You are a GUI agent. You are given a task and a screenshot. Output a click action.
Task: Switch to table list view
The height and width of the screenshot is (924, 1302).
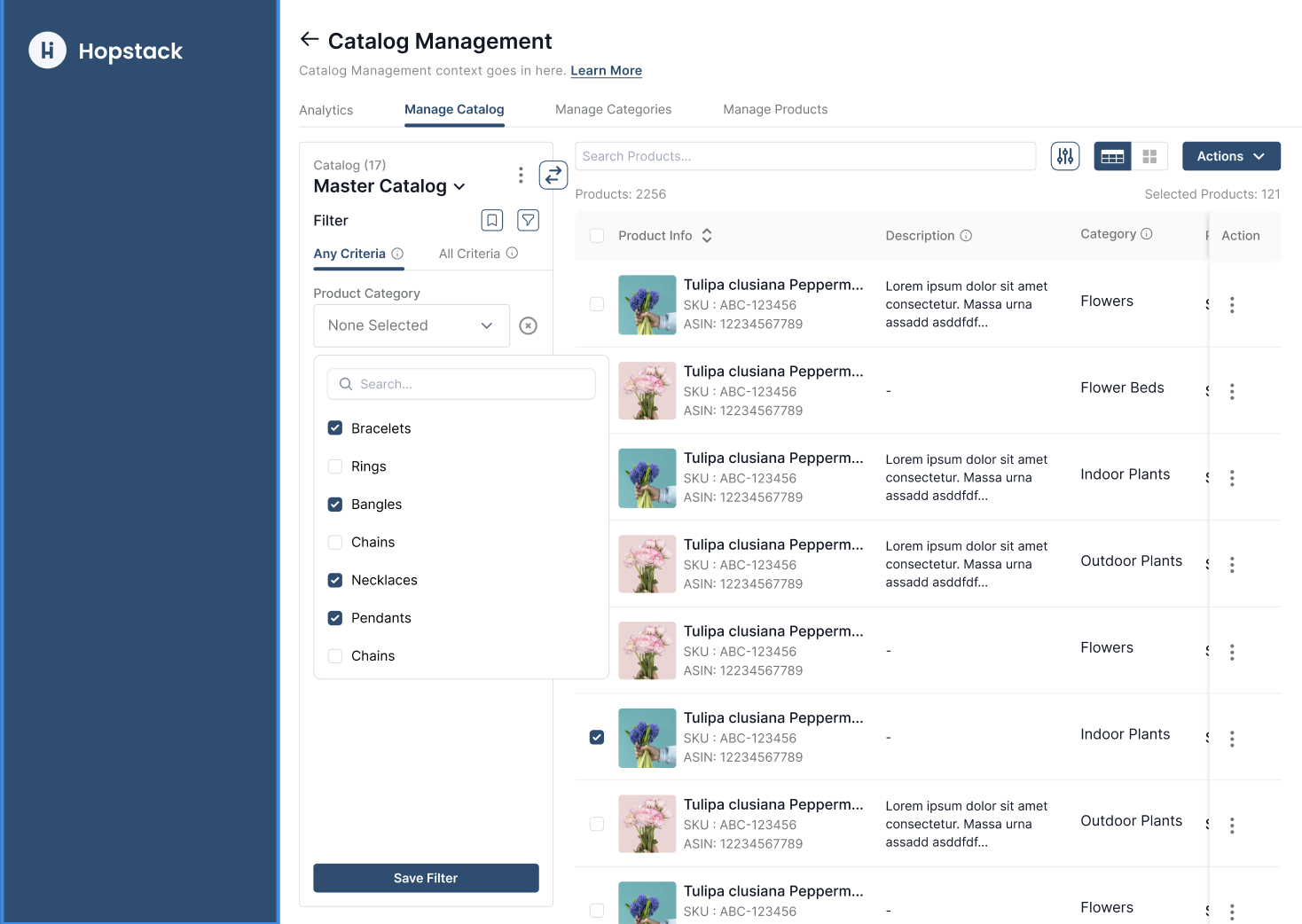tap(1112, 156)
